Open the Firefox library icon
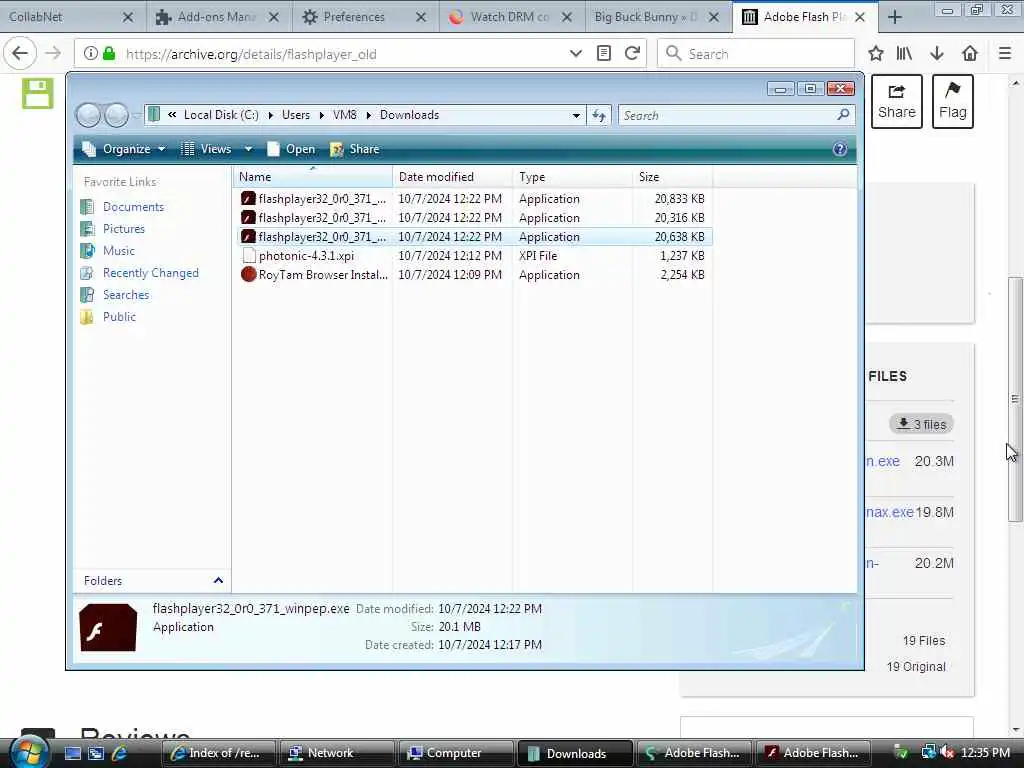 904,54
